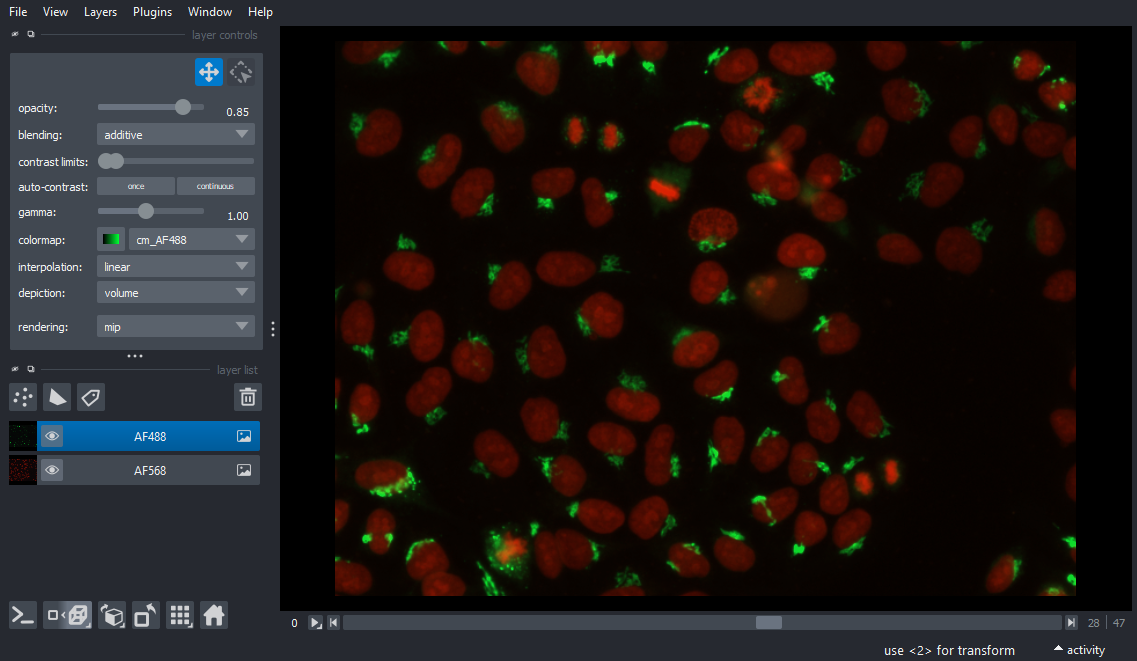The image size is (1137, 661).
Task: Open the cm_AF488 colormap dropdown
Action: 191,240
